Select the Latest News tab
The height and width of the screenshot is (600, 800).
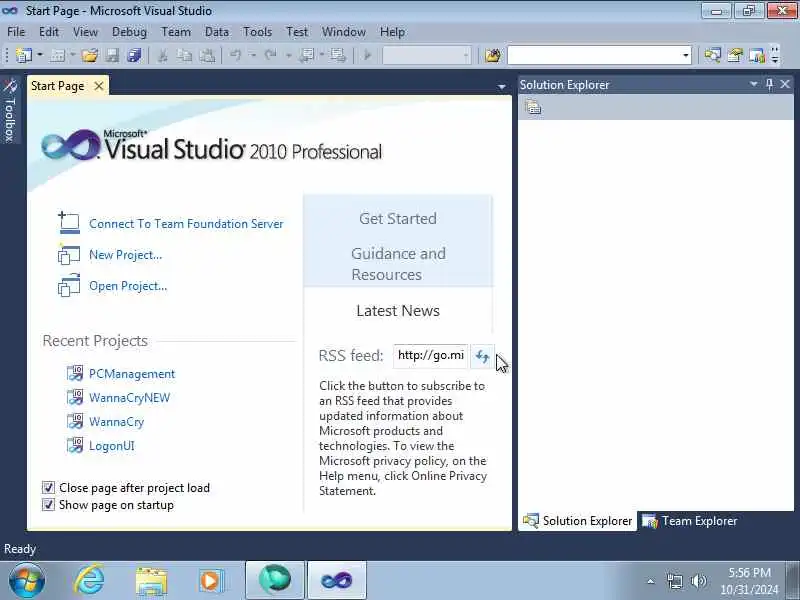click(398, 311)
